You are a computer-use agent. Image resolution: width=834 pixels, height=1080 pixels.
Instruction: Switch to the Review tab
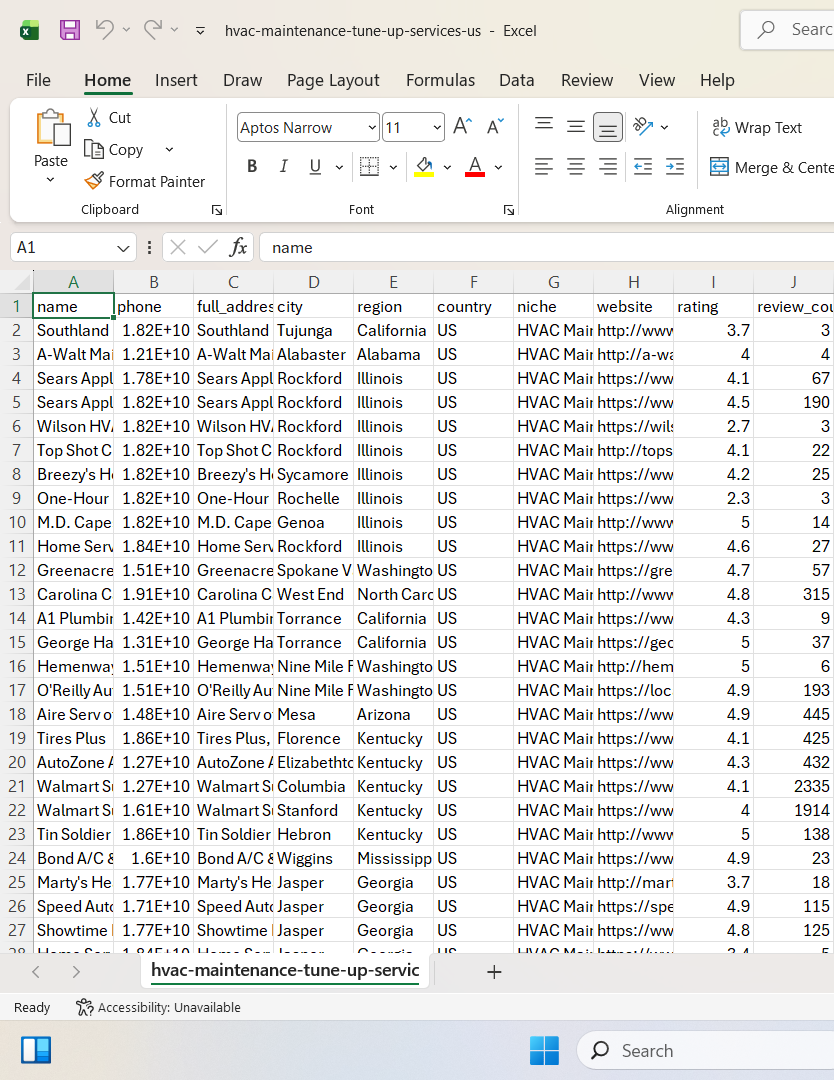[x=587, y=80]
